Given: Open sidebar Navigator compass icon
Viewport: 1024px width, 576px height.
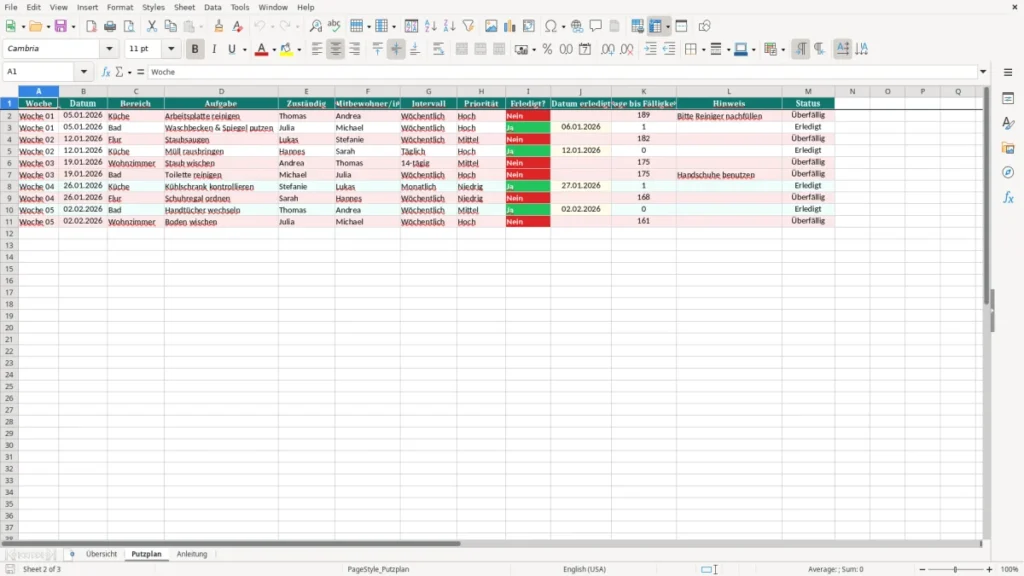Looking at the screenshot, I should tap(1008, 172).
